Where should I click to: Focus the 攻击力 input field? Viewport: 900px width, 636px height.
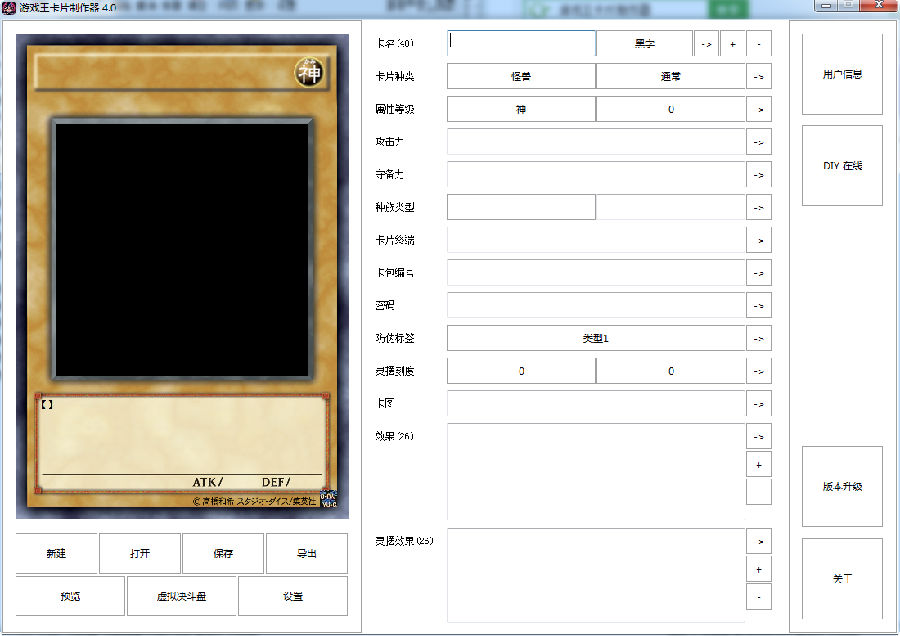596,142
